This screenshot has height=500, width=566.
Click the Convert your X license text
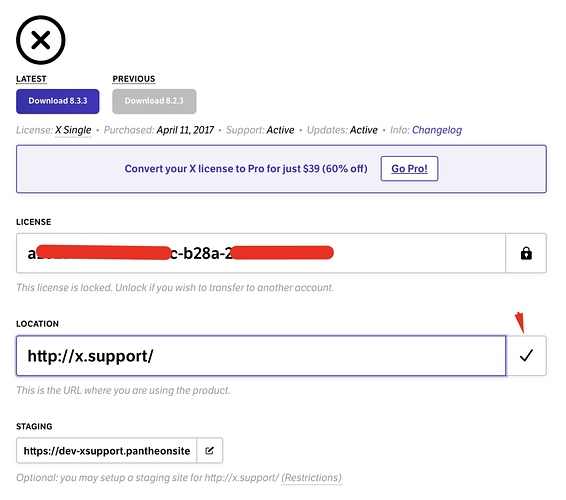click(x=246, y=169)
